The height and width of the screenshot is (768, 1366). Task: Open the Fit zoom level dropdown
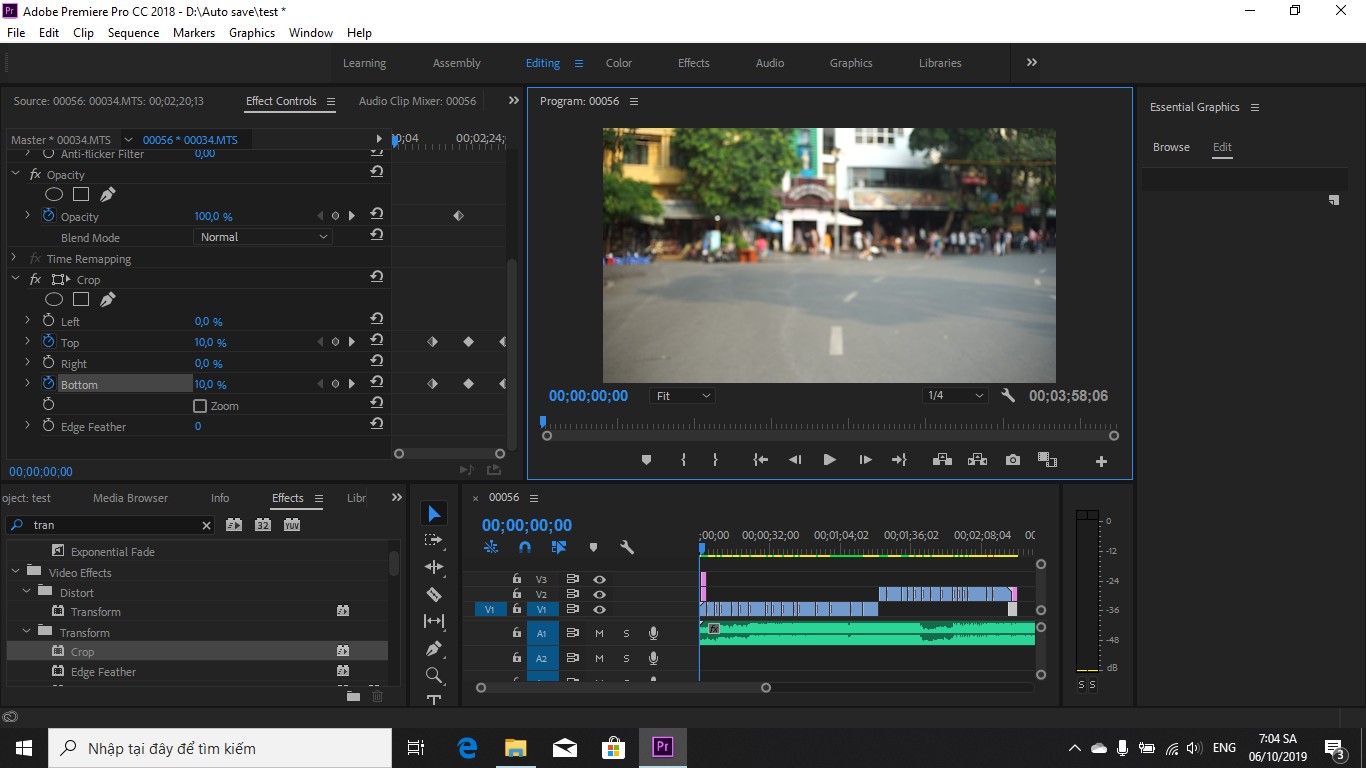click(683, 396)
